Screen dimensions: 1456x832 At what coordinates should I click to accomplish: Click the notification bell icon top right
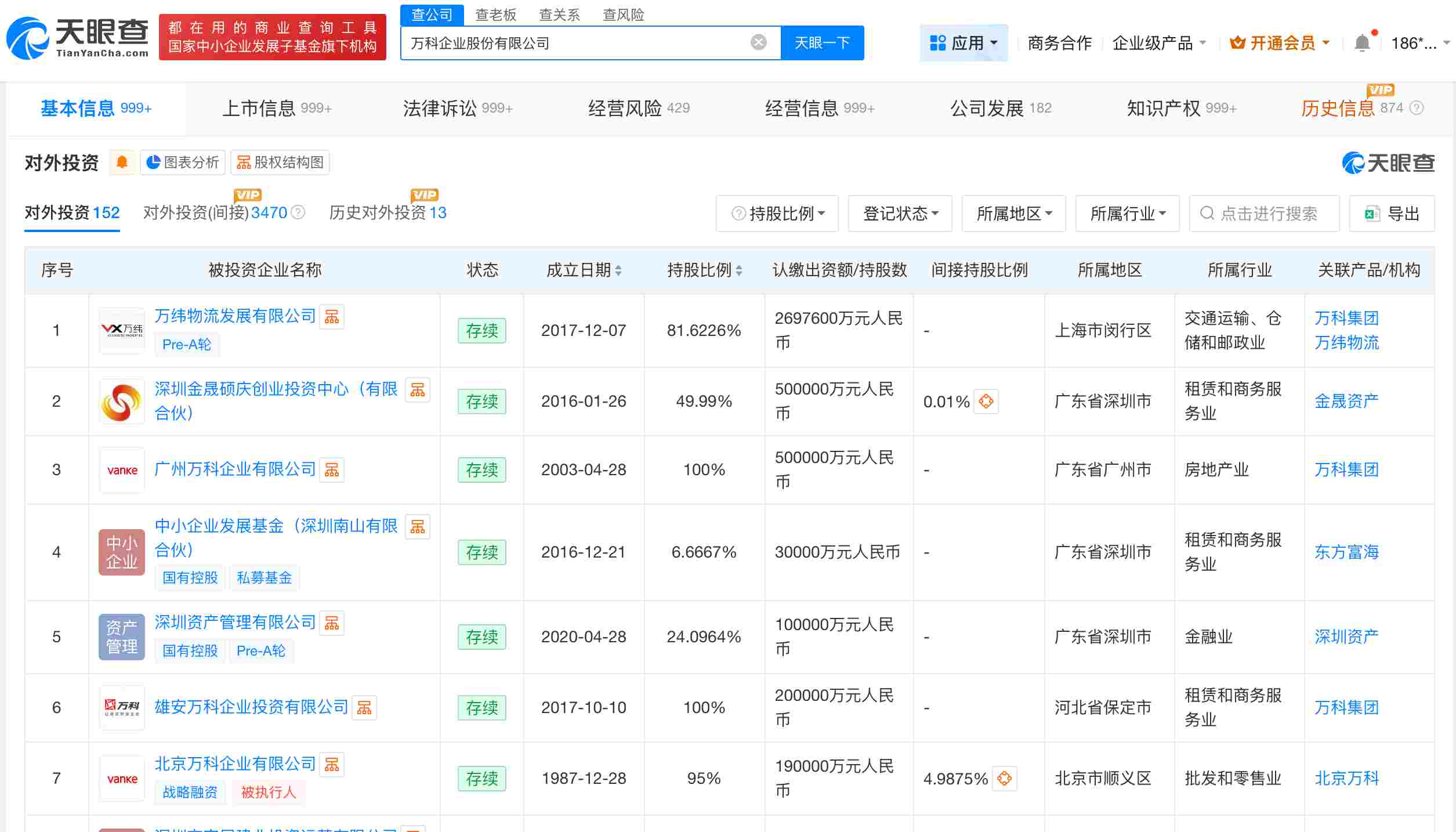click(x=1361, y=42)
